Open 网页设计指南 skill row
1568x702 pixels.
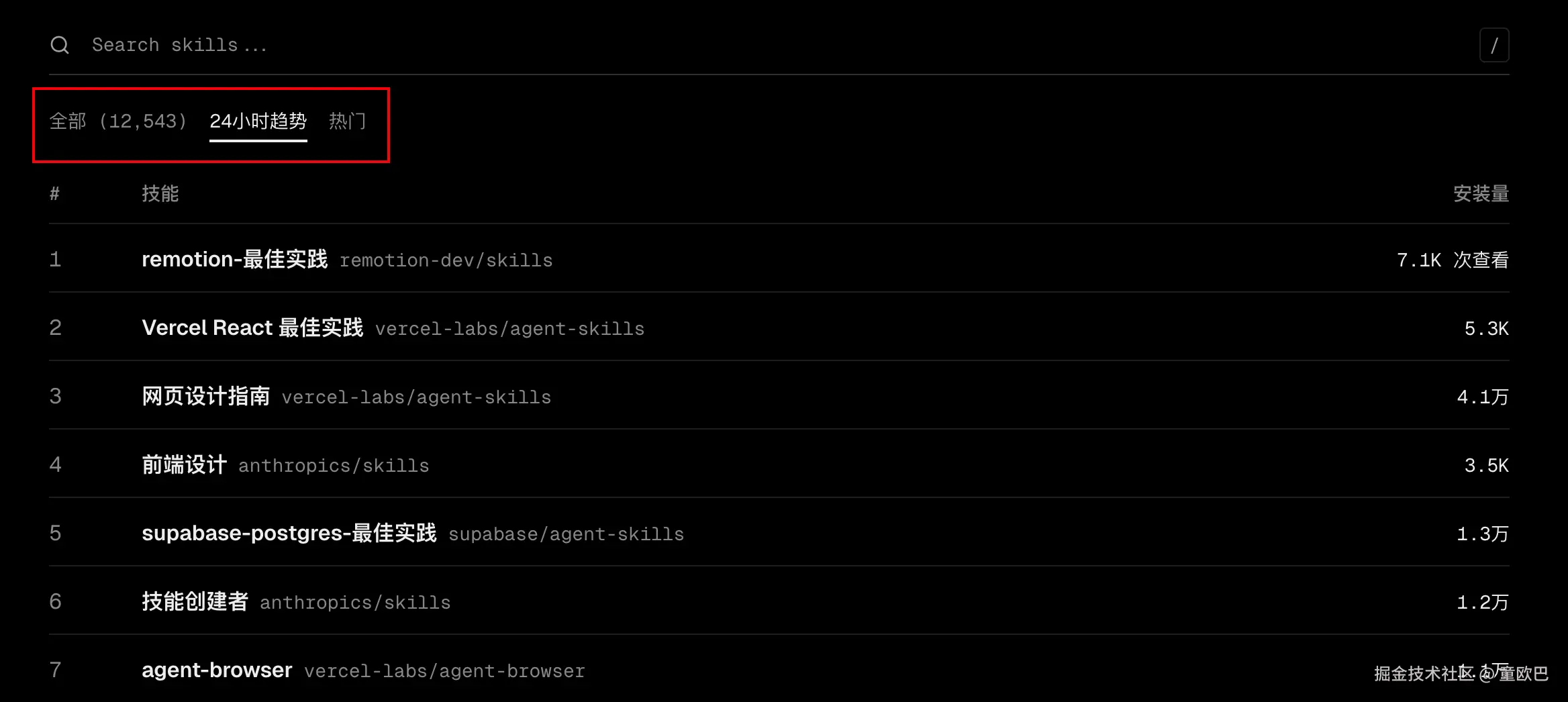click(x=205, y=396)
